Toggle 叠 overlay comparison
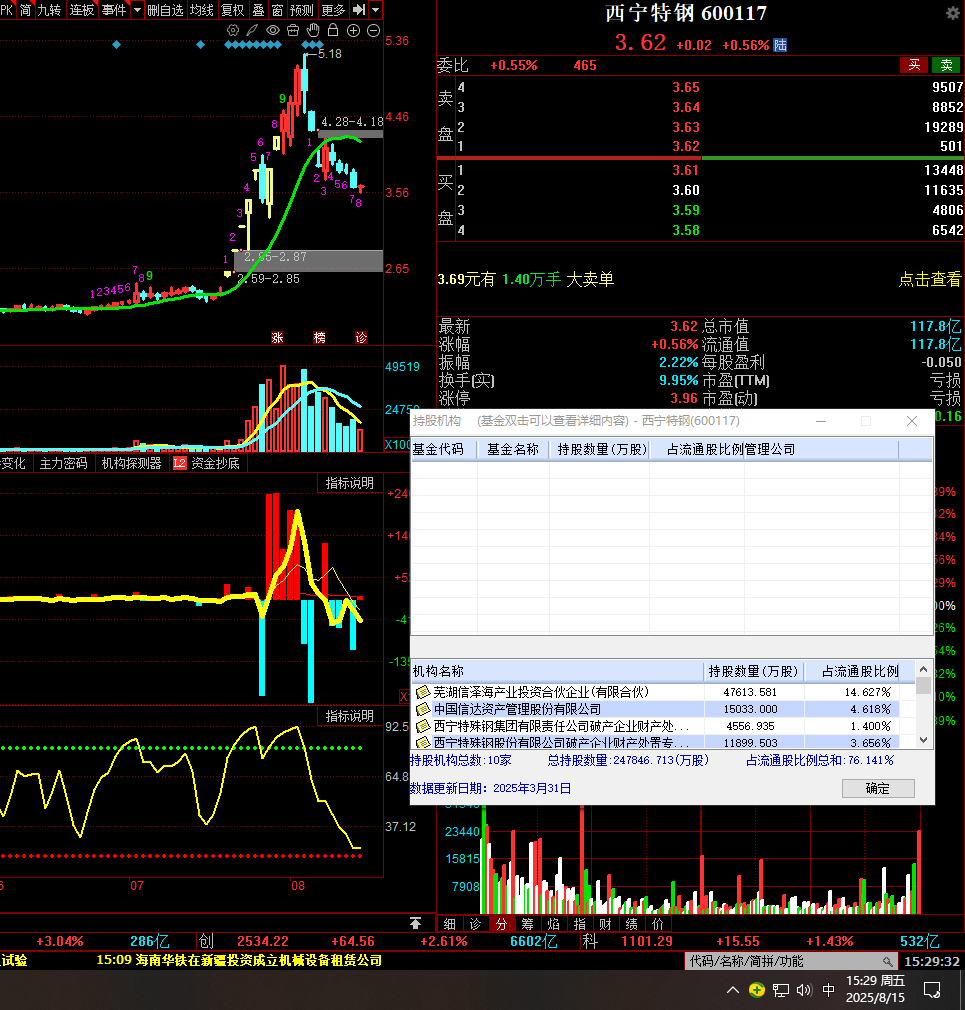Viewport: 965px width, 1010px height. (258, 10)
